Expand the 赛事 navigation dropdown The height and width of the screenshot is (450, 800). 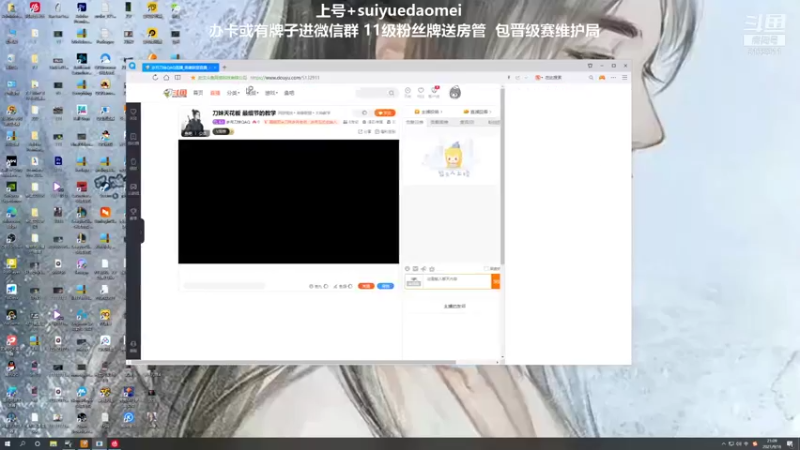click(x=252, y=93)
